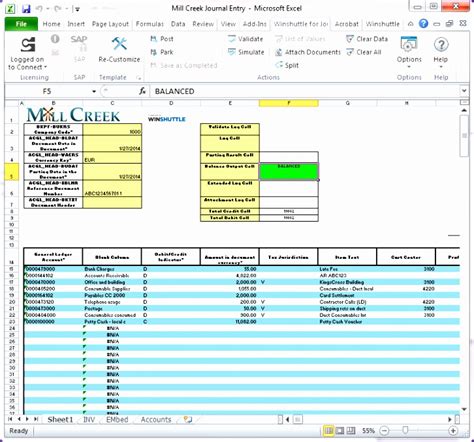Open Attach Documents
The image size is (474, 442).
307,52
